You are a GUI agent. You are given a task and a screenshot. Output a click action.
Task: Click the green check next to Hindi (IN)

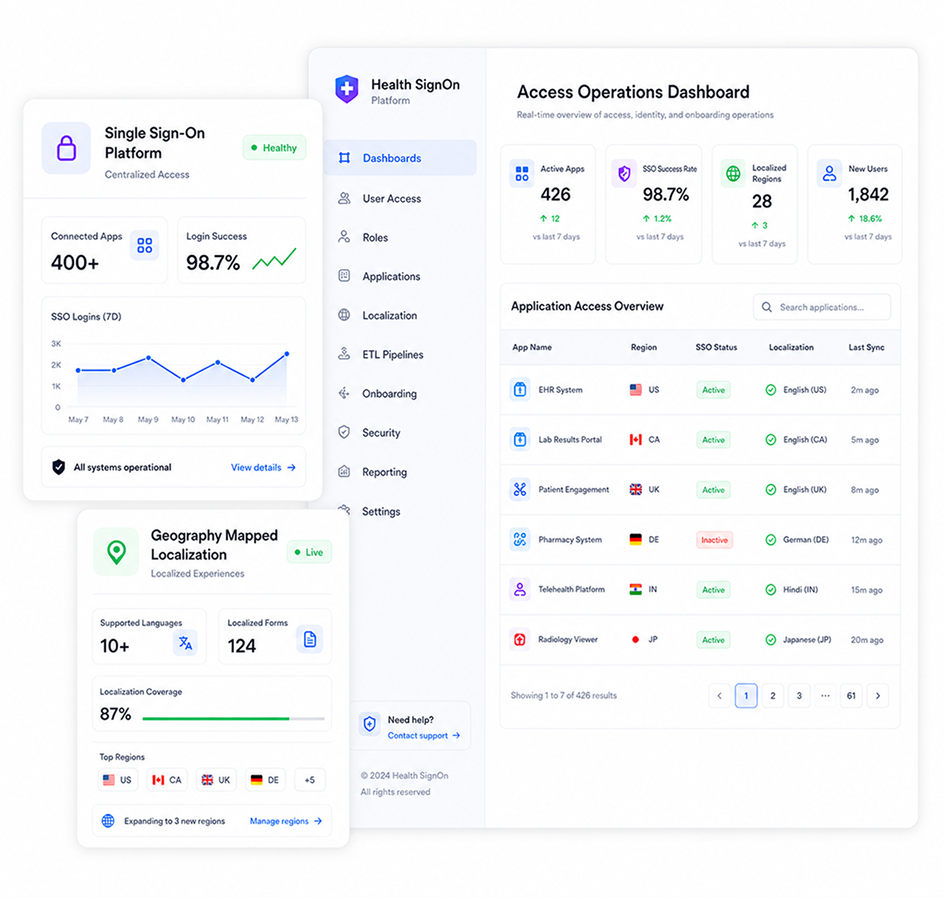coord(770,589)
